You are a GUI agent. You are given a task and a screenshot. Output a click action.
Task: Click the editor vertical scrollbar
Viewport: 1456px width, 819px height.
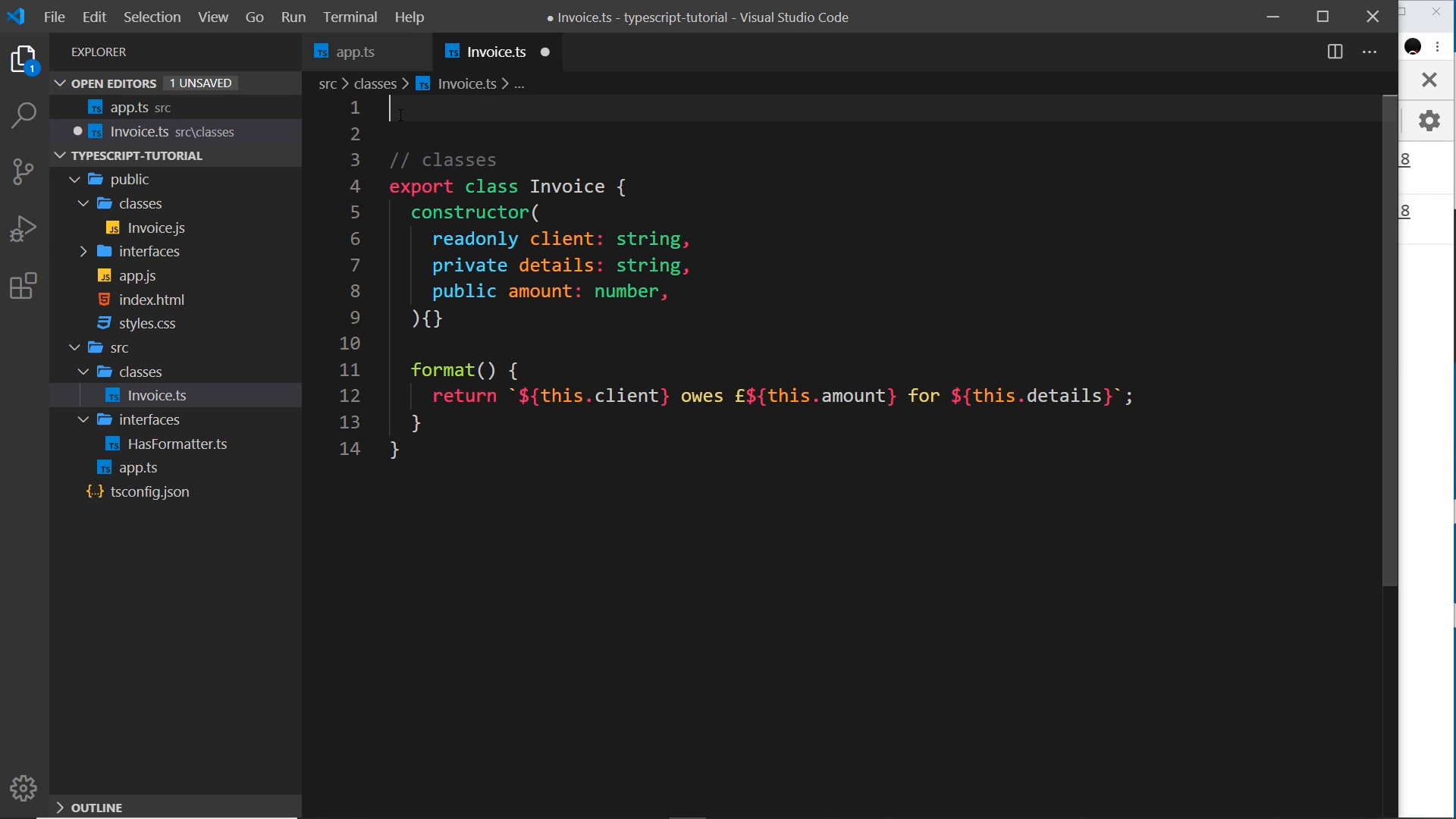1389,341
